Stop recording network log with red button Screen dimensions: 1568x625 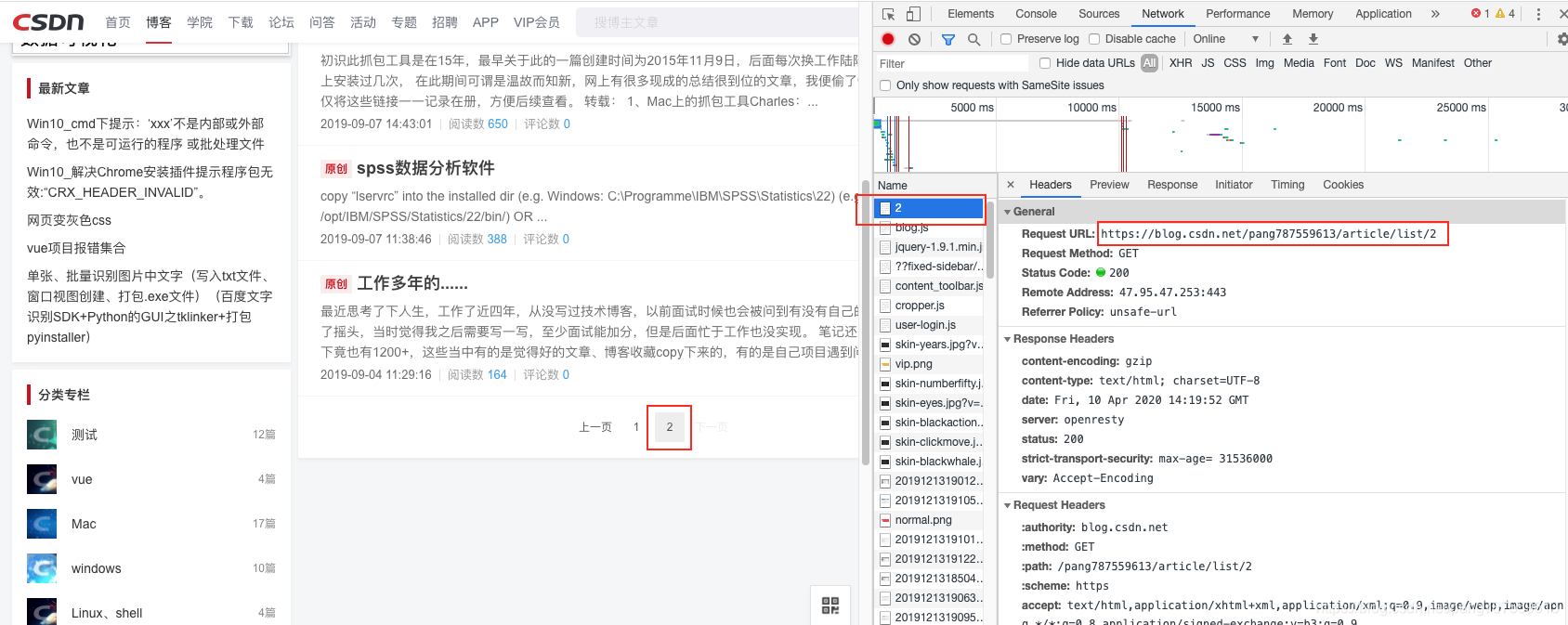pos(888,39)
